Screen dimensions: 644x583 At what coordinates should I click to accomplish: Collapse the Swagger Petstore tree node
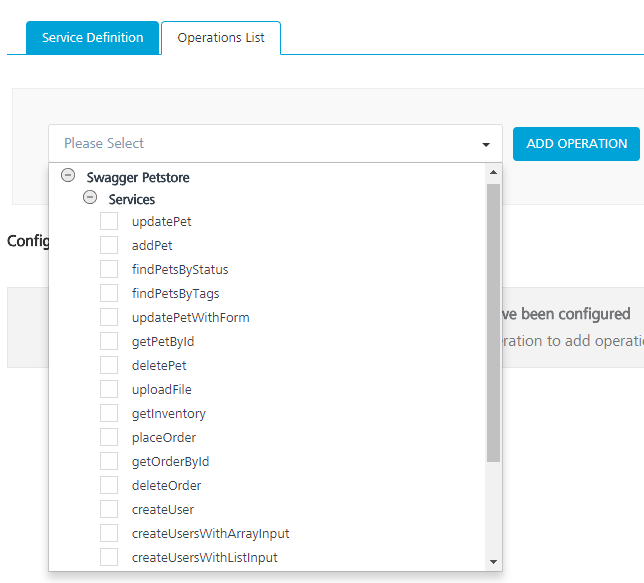click(x=68, y=176)
